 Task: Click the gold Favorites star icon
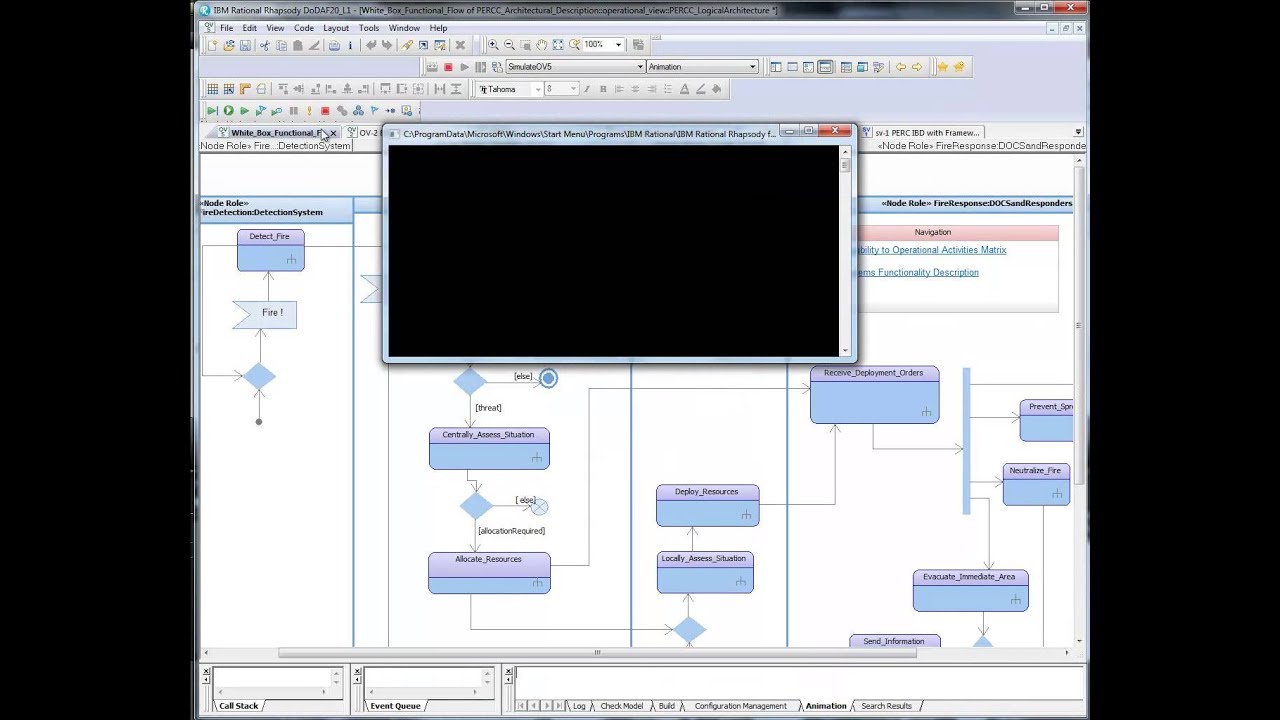pyautogui.click(x=942, y=67)
